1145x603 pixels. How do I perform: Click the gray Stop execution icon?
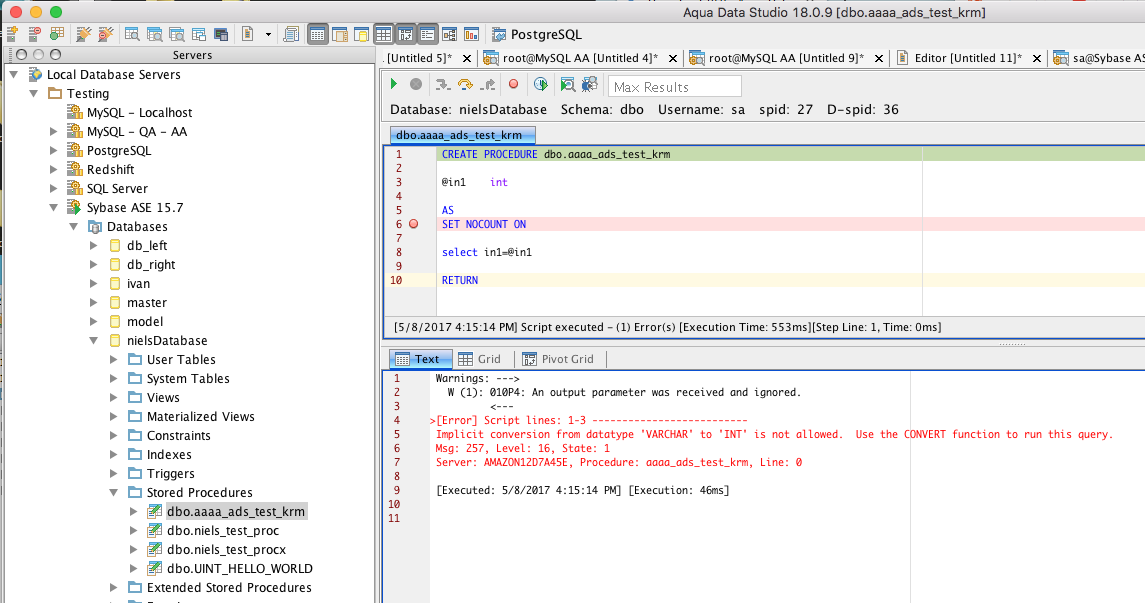(415, 85)
